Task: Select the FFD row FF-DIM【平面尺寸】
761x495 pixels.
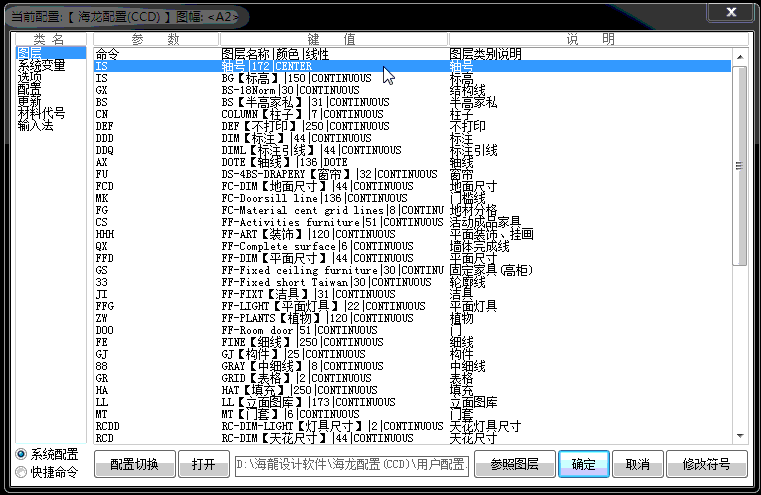Action: (x=413, y=258)
